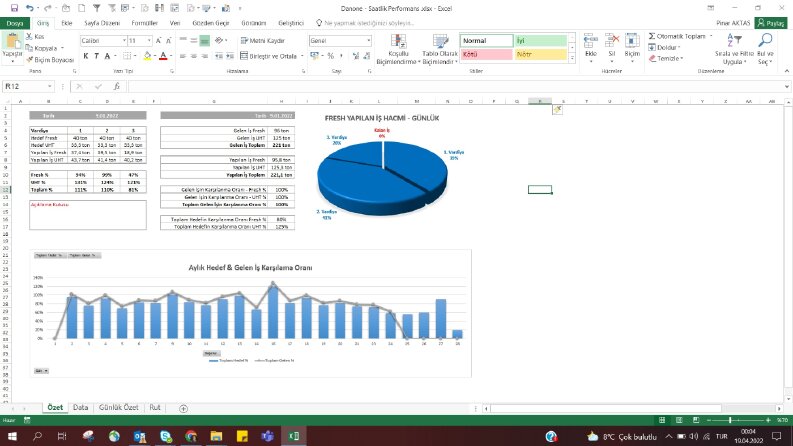Decrease font size with the smaller A

click(x=168, y=40)
